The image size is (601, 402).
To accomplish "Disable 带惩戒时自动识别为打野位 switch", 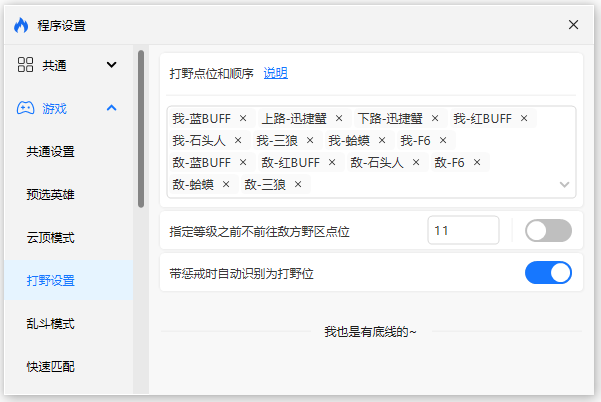I will [x=548, y=272].
